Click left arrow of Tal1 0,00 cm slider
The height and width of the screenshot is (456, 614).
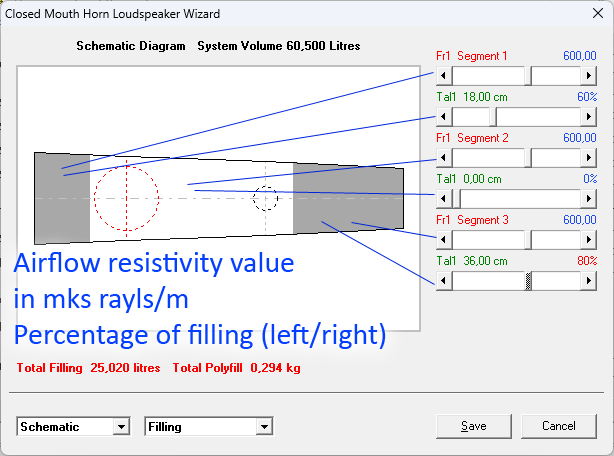[444, 198]
